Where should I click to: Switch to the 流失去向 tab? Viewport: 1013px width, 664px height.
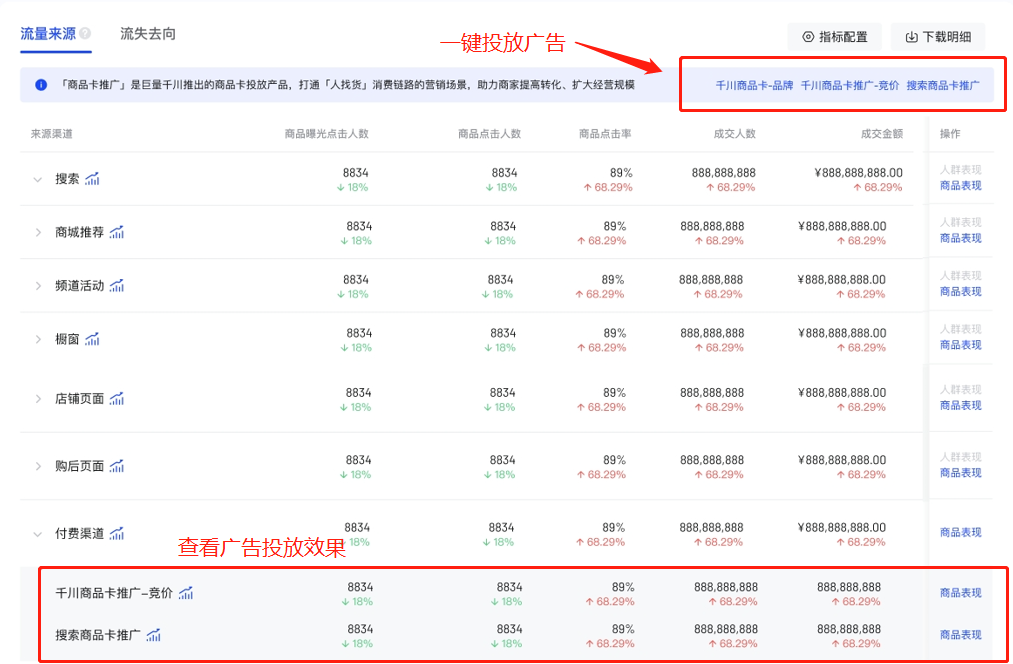148,34
